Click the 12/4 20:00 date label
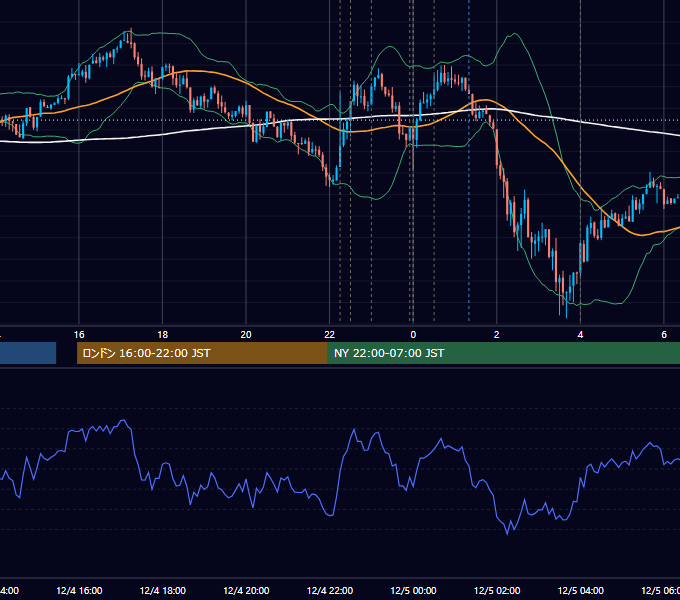This screenshot has height=600, width=680. point(246,590)
